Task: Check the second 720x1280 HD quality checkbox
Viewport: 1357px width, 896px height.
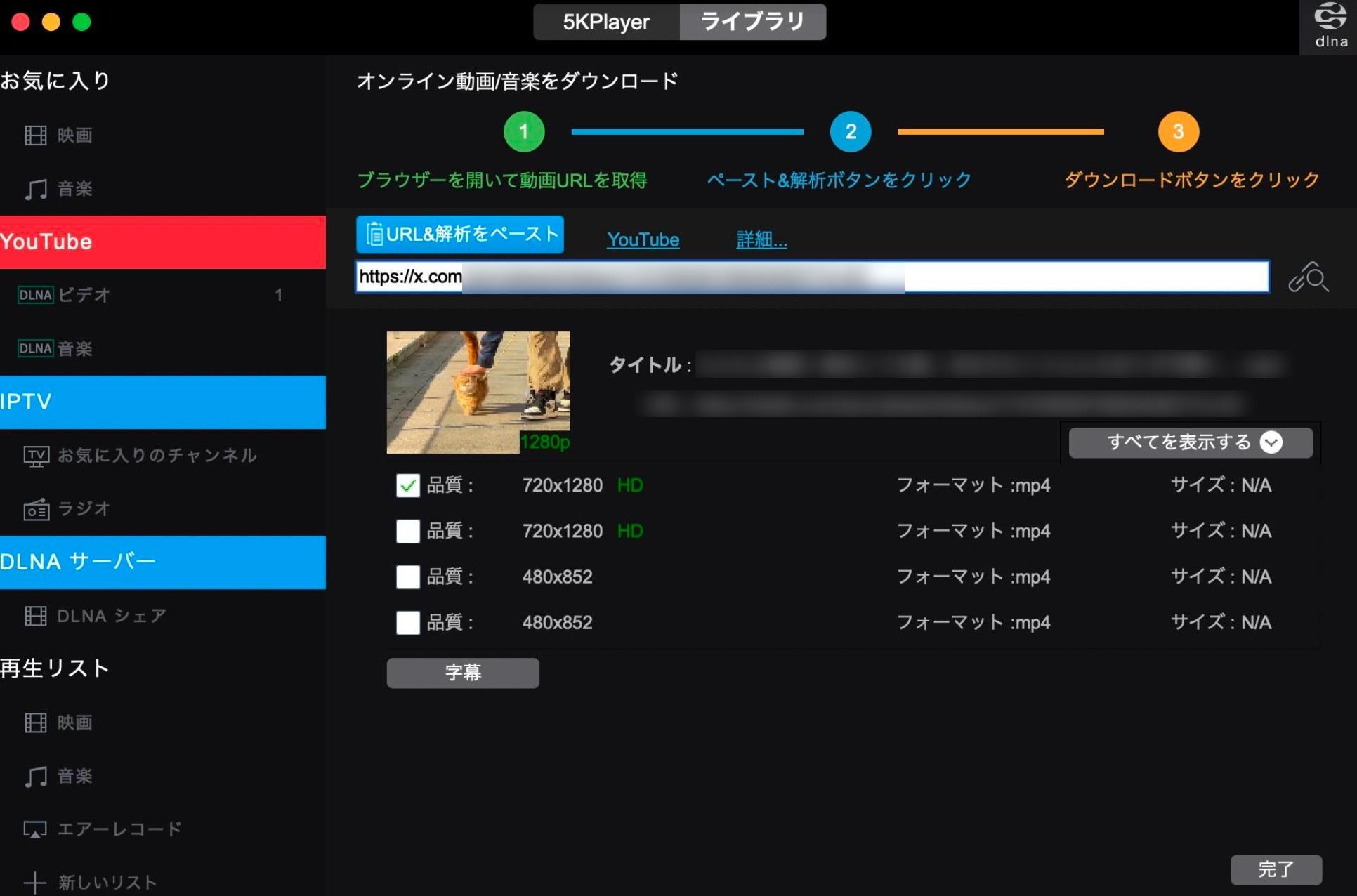Action: pyautogui.click(x=408, y=531)
